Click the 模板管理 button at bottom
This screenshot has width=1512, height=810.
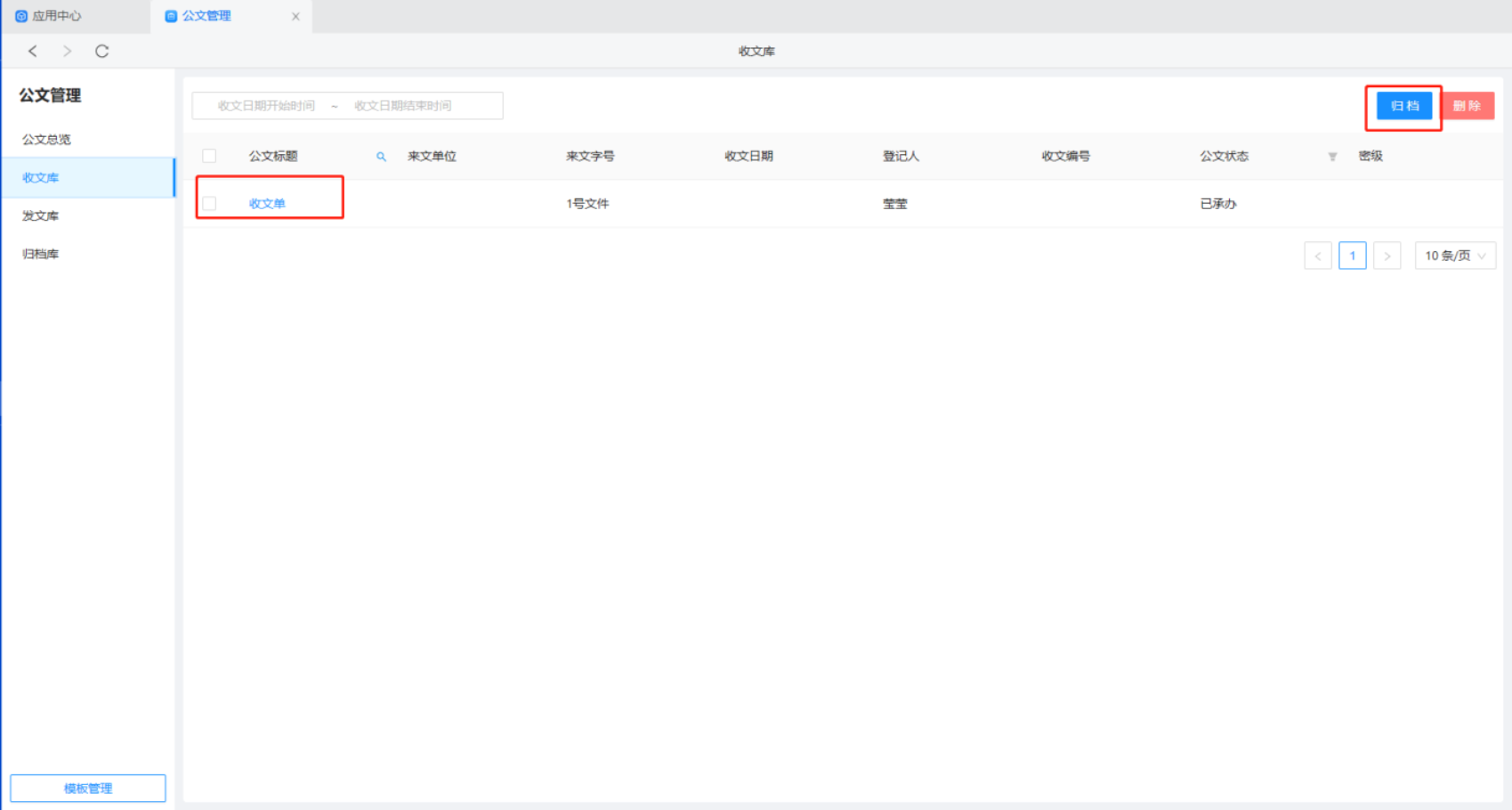pyautogui.click(x=88, y=788)
